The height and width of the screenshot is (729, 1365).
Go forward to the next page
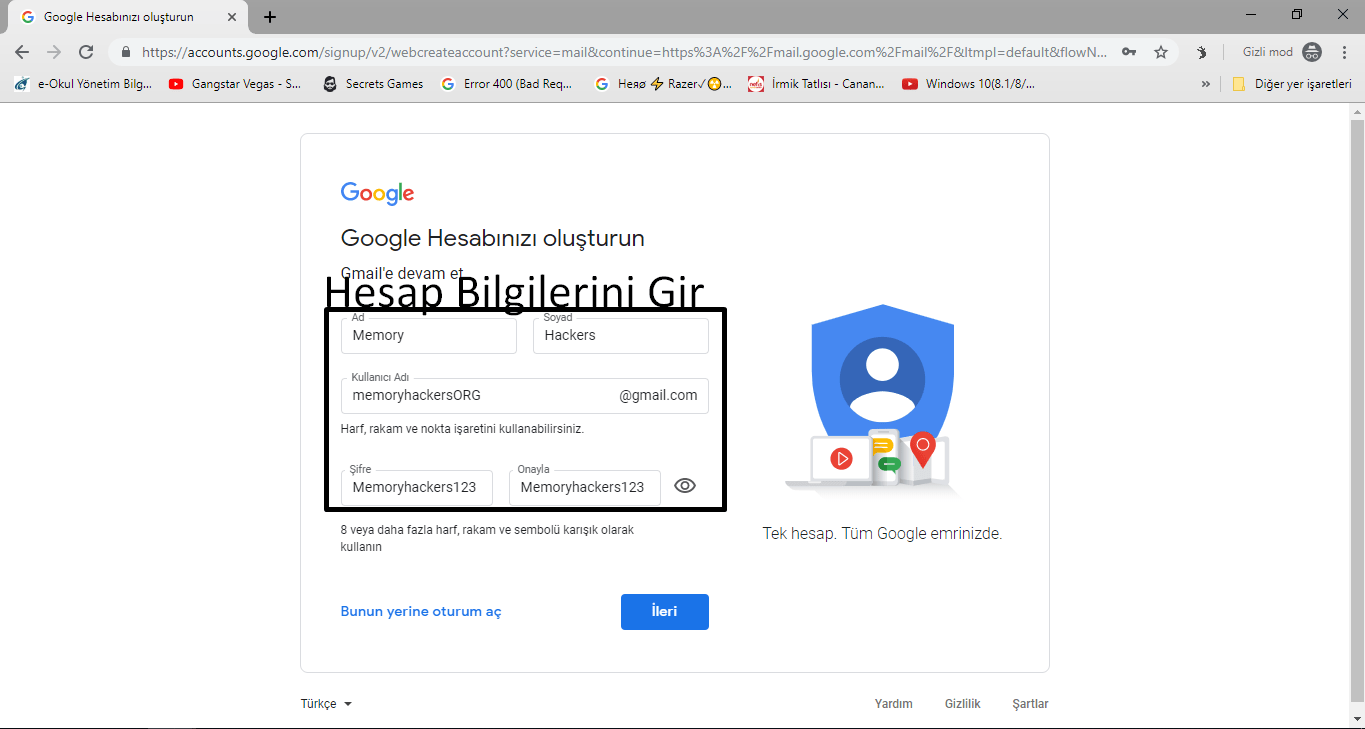click(x=54, y=52)
